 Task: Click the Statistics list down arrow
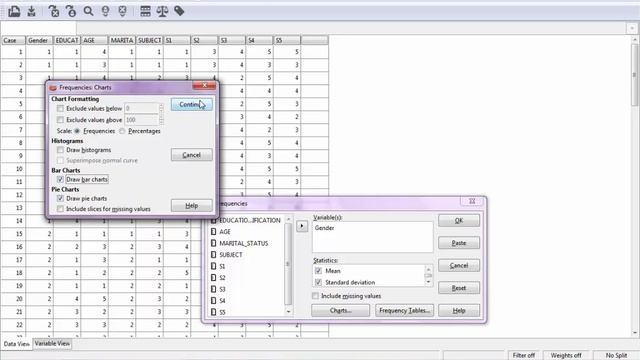(x=428, y=282)
